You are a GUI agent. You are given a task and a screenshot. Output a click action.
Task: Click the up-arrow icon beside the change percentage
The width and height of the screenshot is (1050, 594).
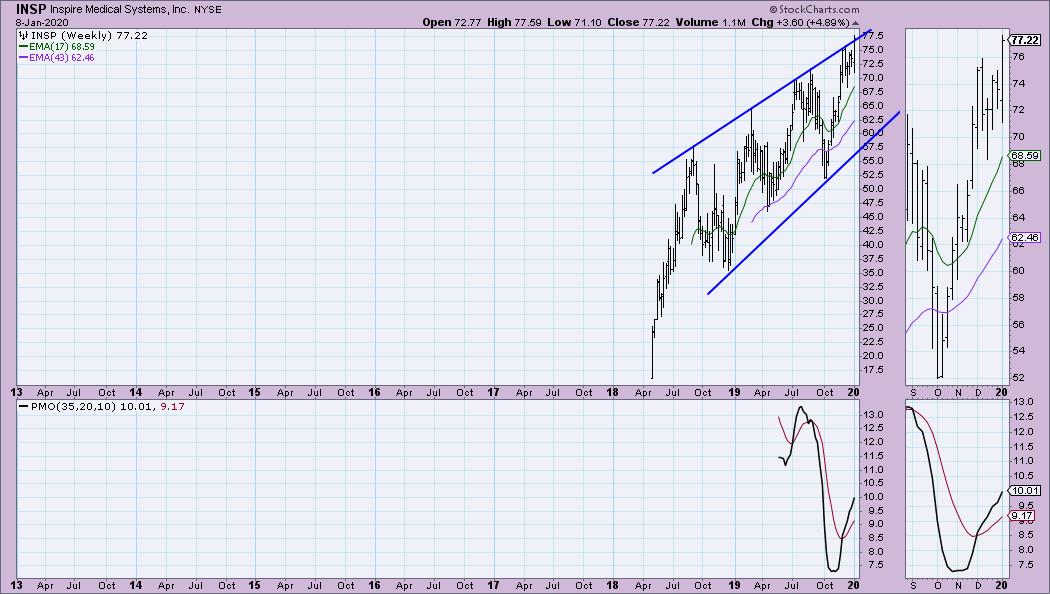[x=855, y=23]
